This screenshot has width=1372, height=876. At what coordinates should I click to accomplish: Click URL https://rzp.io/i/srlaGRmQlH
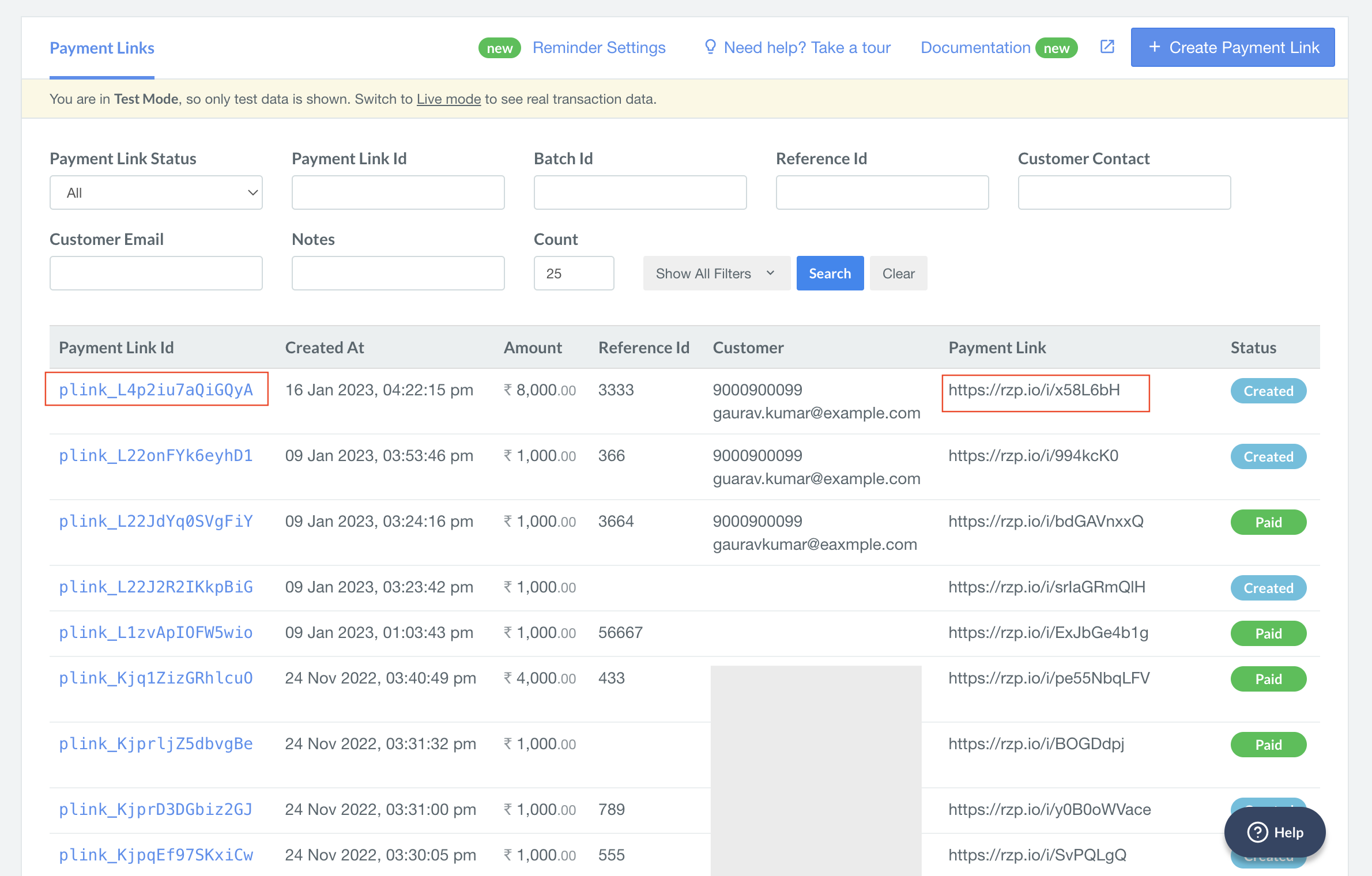point(1047,587)
